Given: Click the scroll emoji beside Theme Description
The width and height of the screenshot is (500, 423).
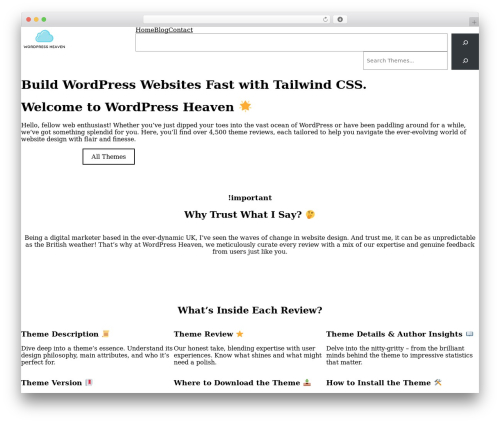Looking at the screenshot, I should pos(106,333).
